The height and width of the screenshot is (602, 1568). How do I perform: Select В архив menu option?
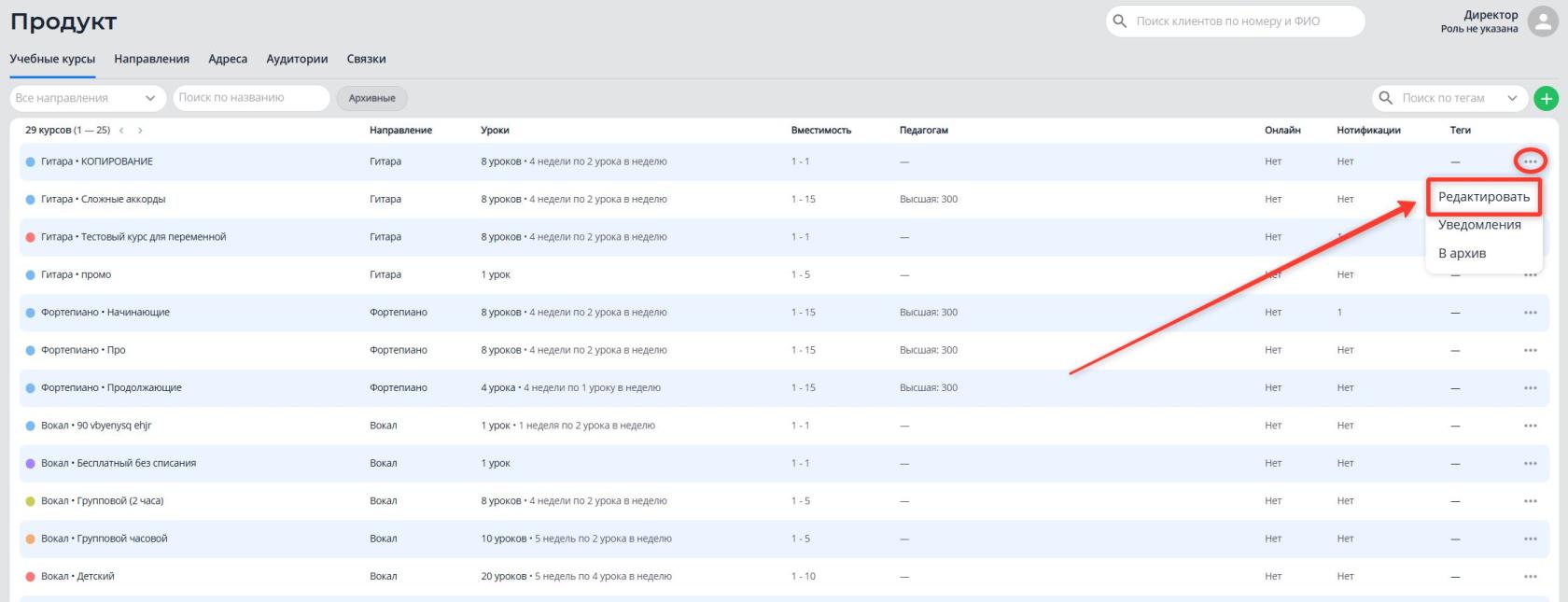pyautogui.click(x=1462, y=253)
